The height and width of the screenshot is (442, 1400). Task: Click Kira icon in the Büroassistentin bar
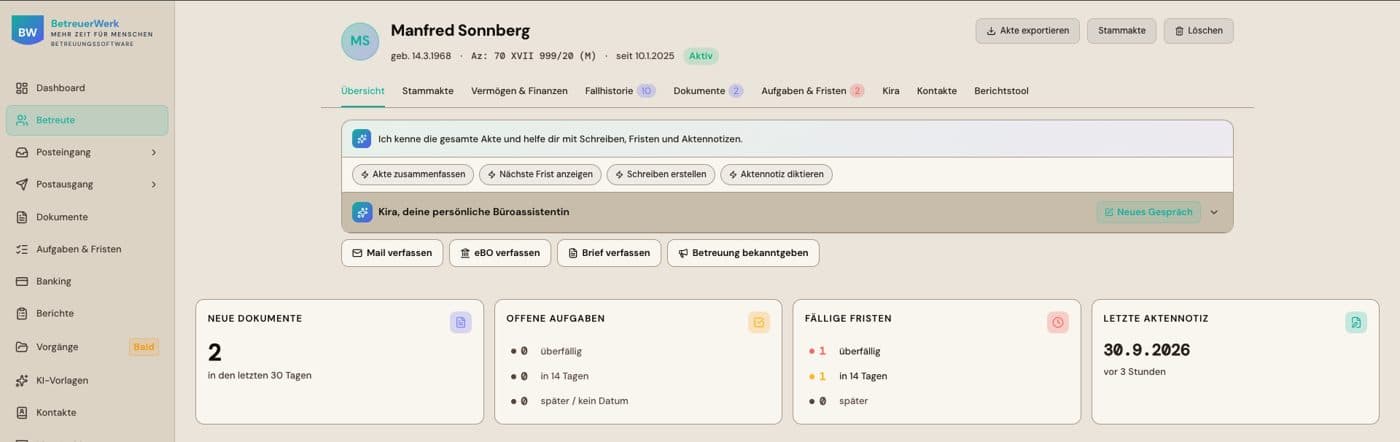coord(362,212)
